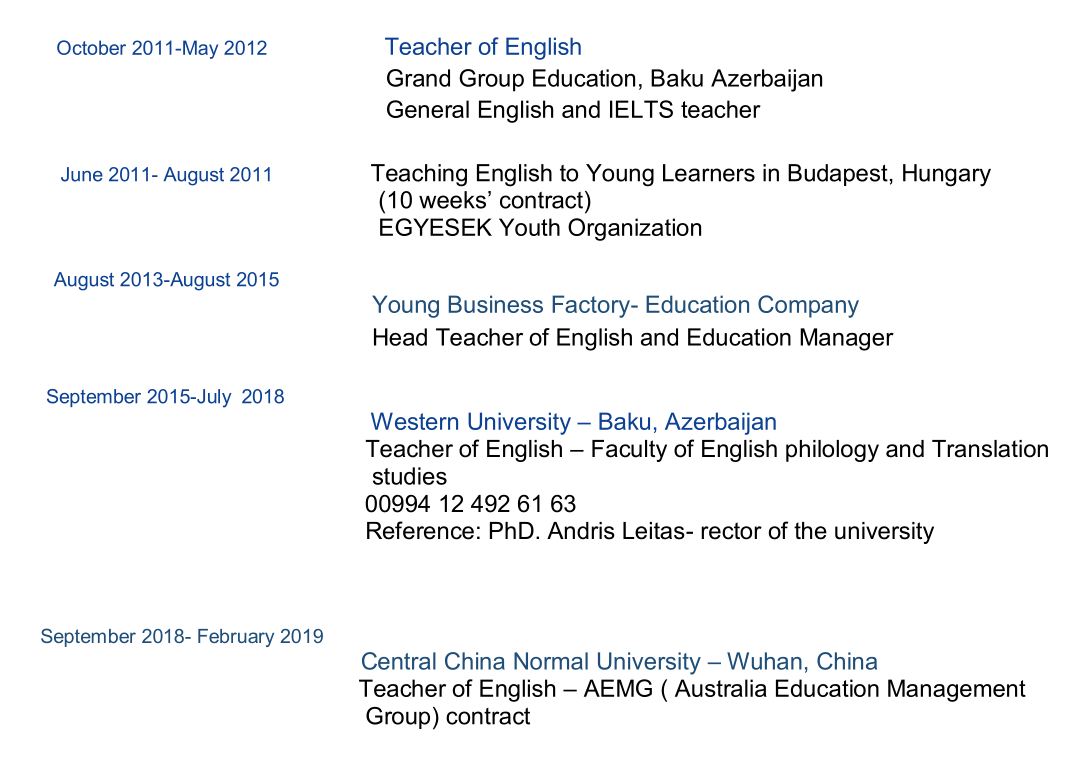
Task: Click the phone number 00994 12 492 61 63
Action: (x=471, y=504)
